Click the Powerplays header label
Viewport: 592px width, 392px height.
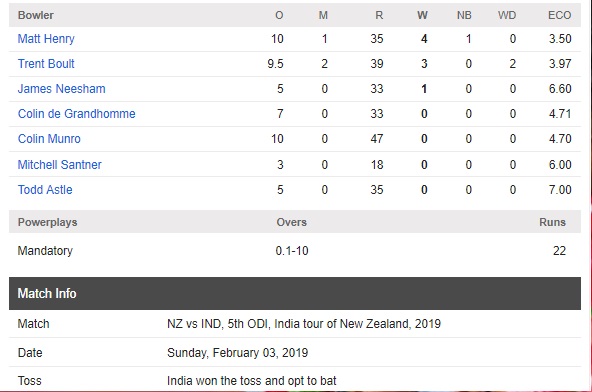[48, 222]
